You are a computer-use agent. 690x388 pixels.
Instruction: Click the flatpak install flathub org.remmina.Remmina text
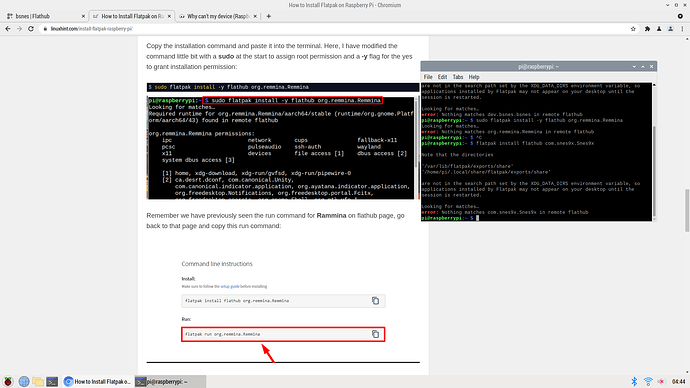point(237,301)
